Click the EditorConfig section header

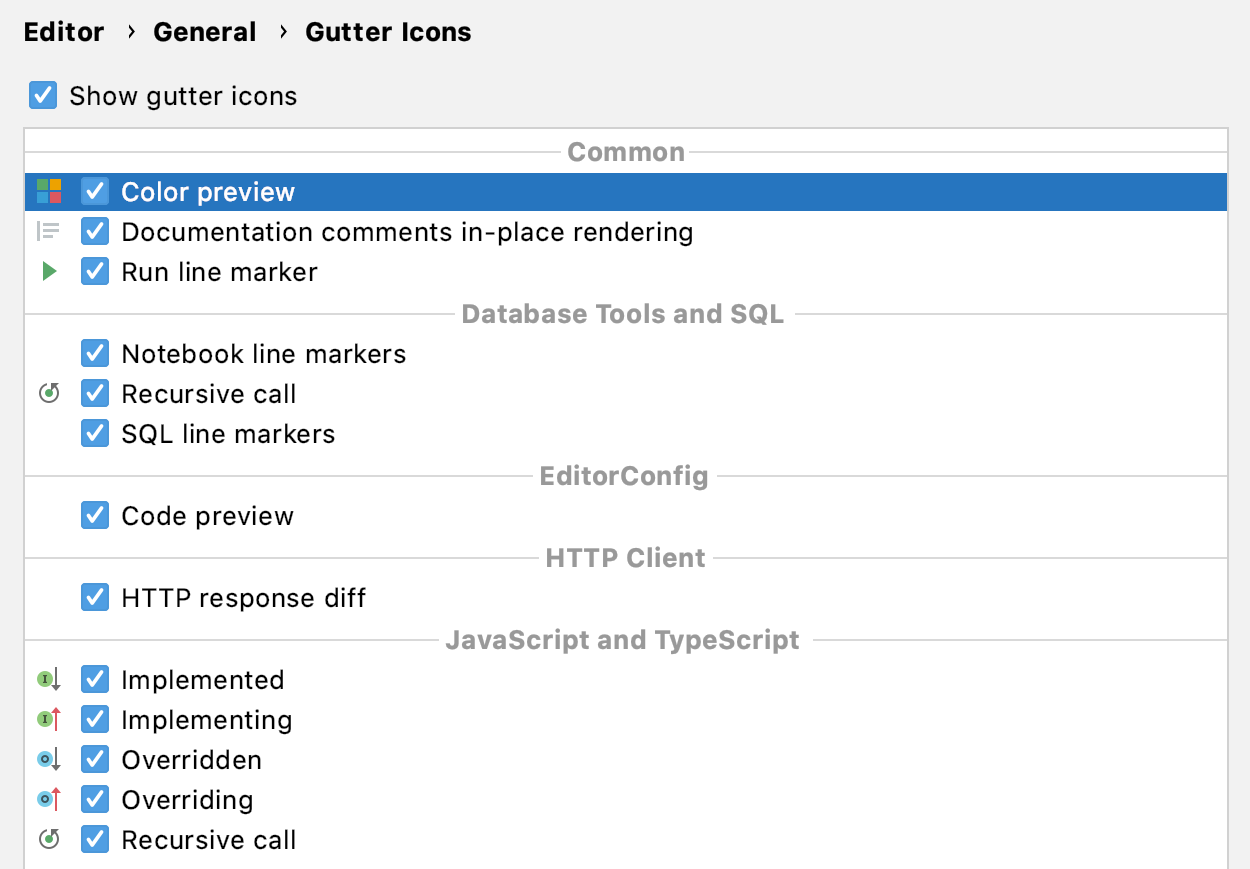click(x=624, y=476)
